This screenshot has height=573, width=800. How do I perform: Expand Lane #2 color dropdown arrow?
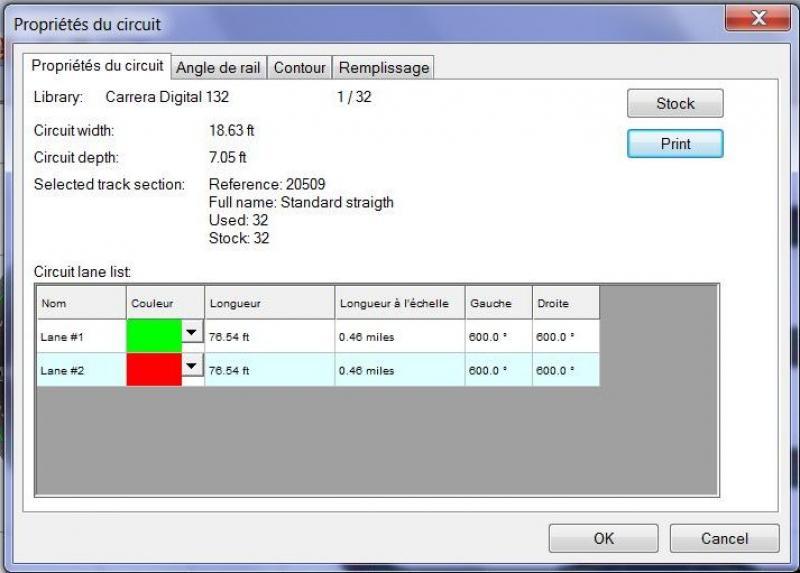coord(192,367)
